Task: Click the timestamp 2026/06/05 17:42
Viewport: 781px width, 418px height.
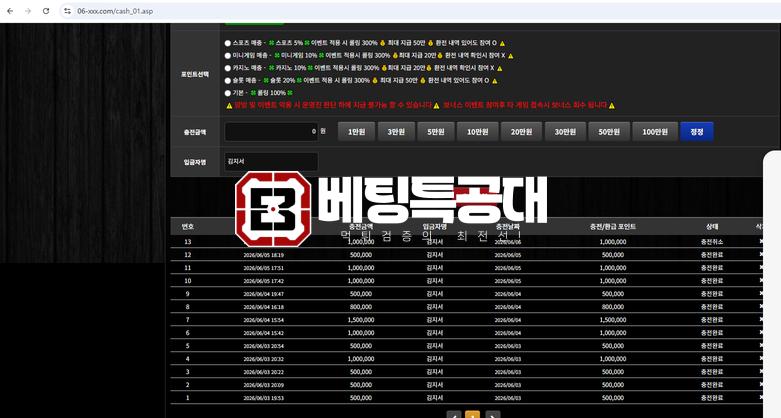Action: point(263,281)
